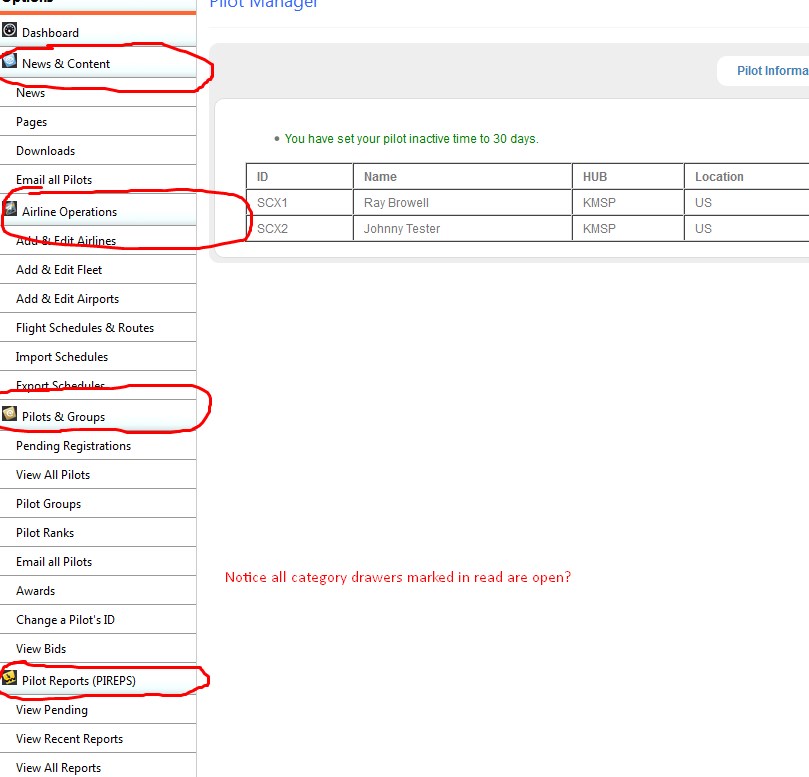Open Pilot Ranks
The width and height of the screenshot is (809, 777).
(98, 532)
